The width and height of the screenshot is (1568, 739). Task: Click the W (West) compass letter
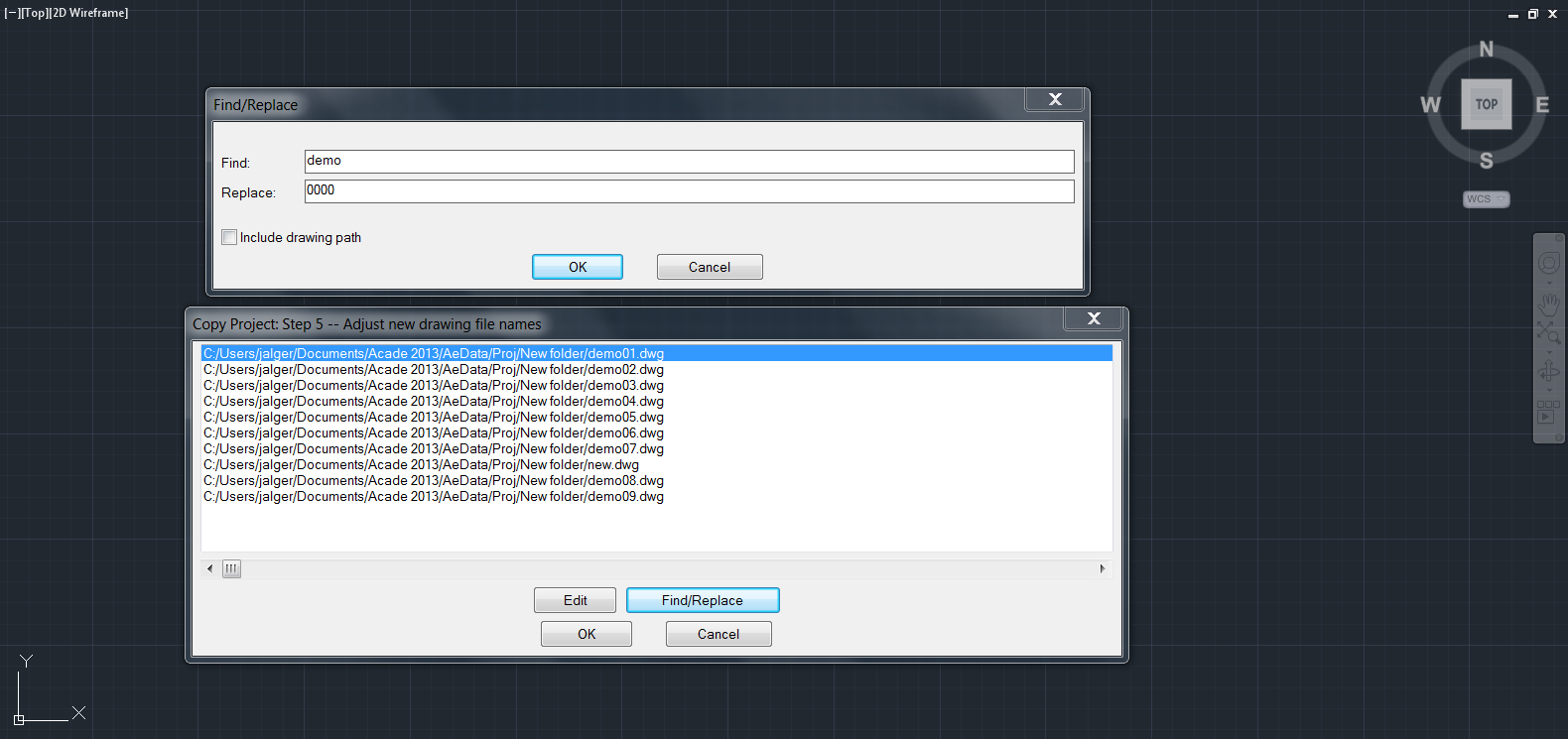[1430, 104]
